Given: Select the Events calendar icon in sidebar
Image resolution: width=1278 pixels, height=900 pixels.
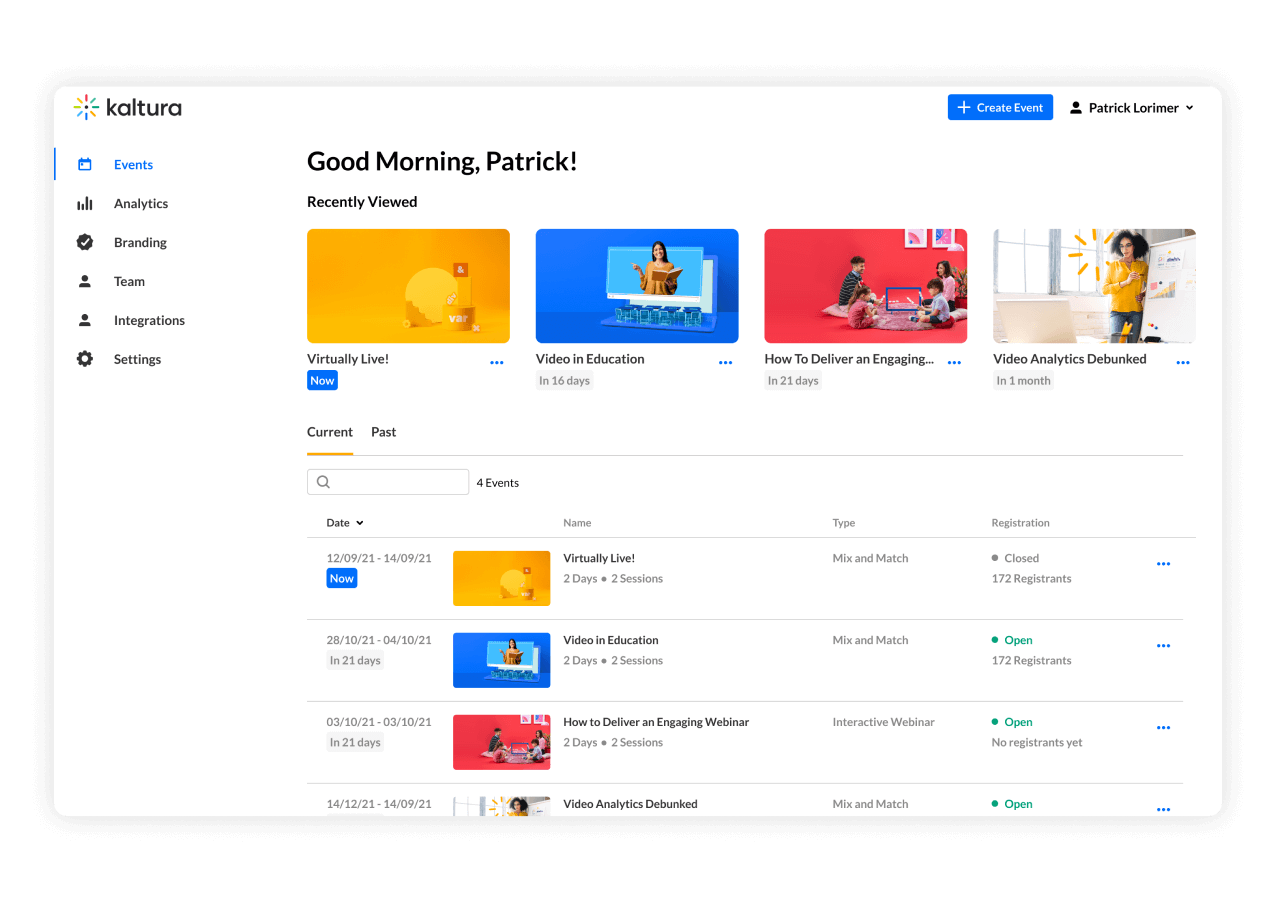Looking at the screenshot, I should point(86,164).
